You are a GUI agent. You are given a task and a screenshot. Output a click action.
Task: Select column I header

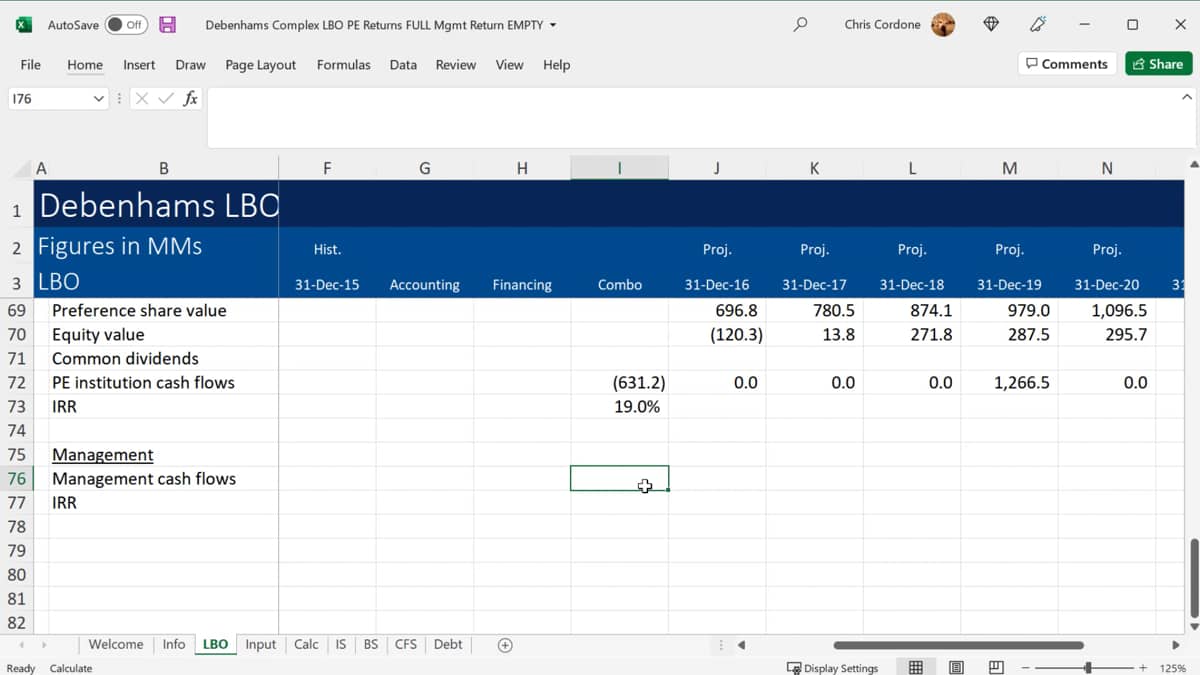coord(619,168)
